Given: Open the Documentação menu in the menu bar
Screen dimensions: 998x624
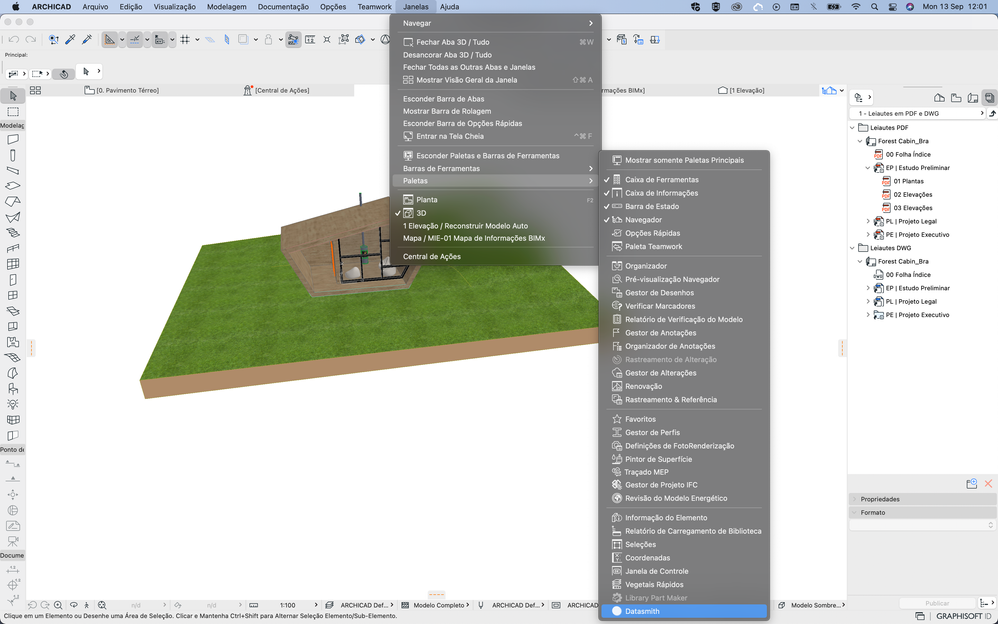Looking at the screenshot, I should (283, 7).
